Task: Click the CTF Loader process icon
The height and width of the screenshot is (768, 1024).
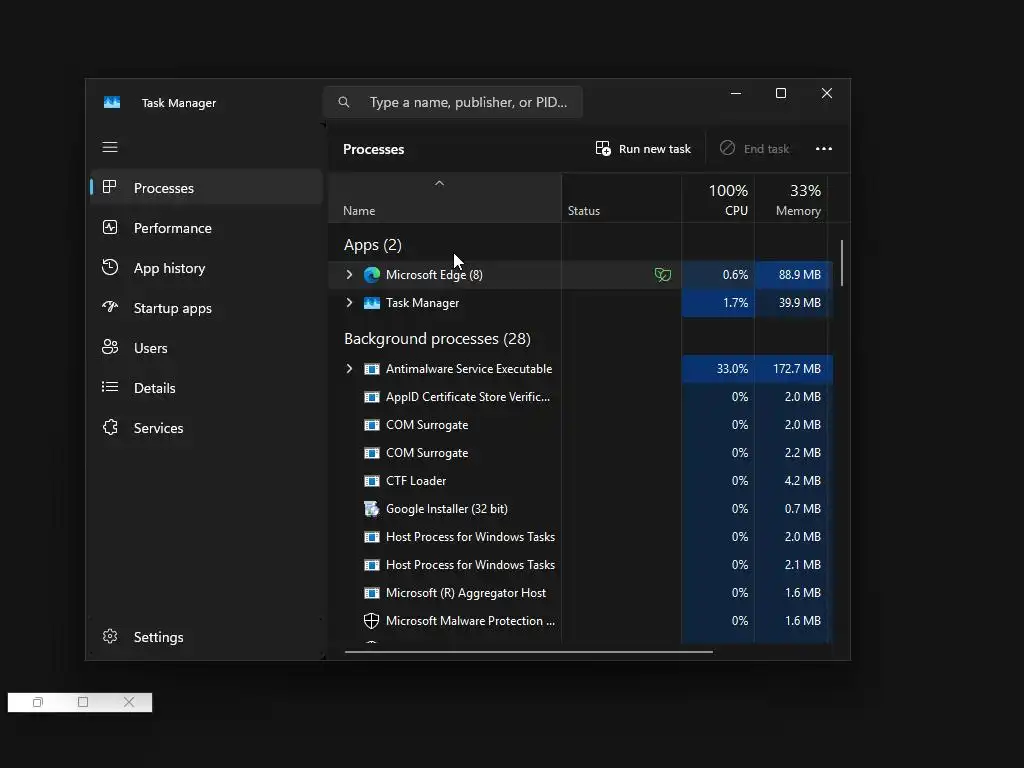Action: click(x=372, y=481)
